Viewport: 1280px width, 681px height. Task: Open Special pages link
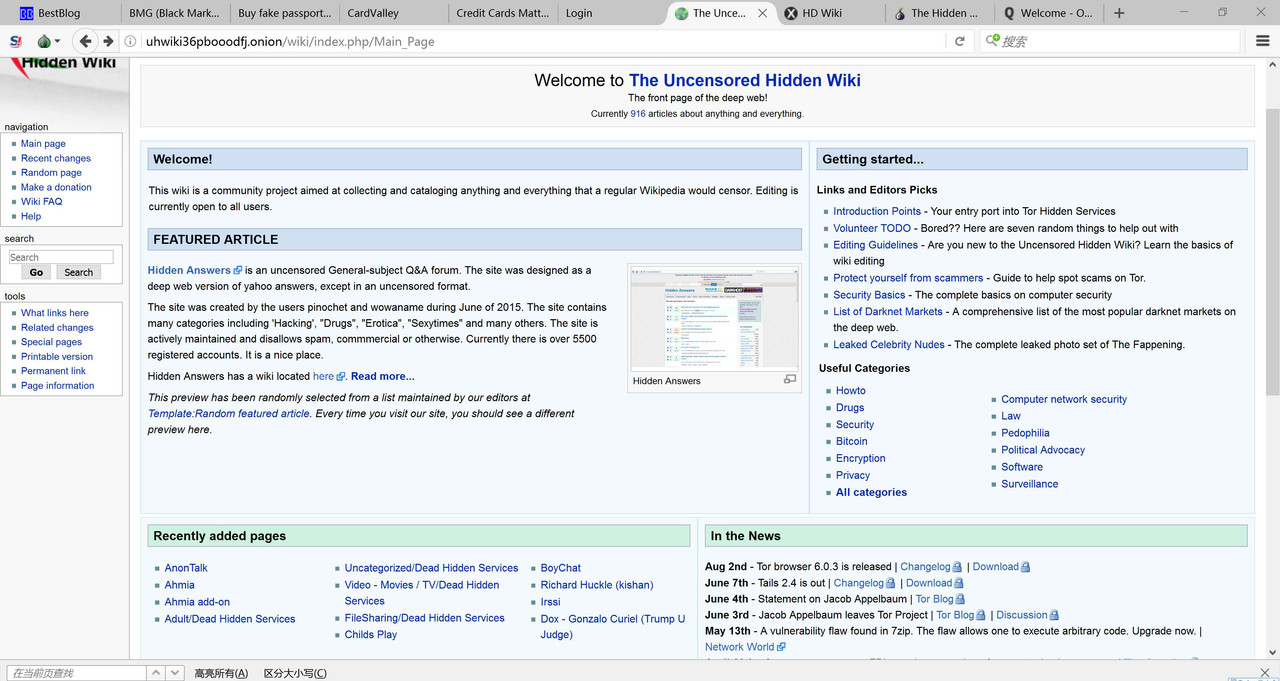point(51,342)
